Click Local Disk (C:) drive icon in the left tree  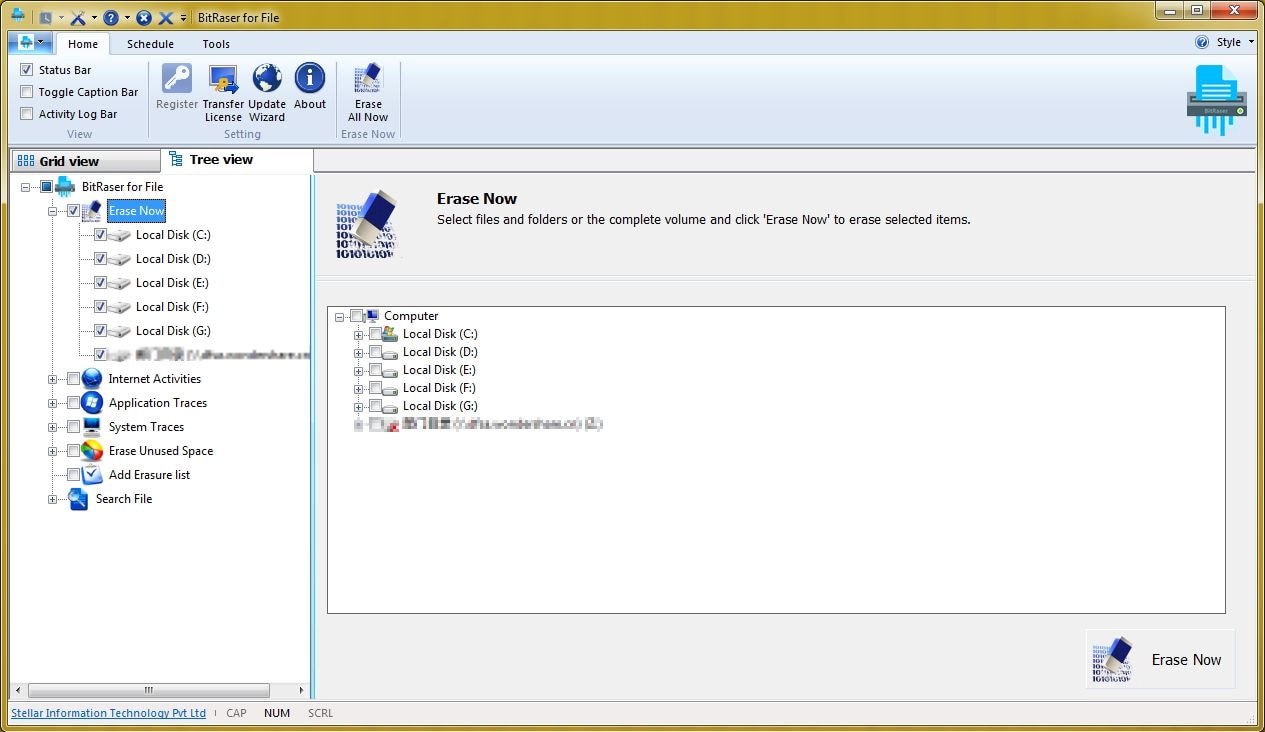tap(119, 235)
